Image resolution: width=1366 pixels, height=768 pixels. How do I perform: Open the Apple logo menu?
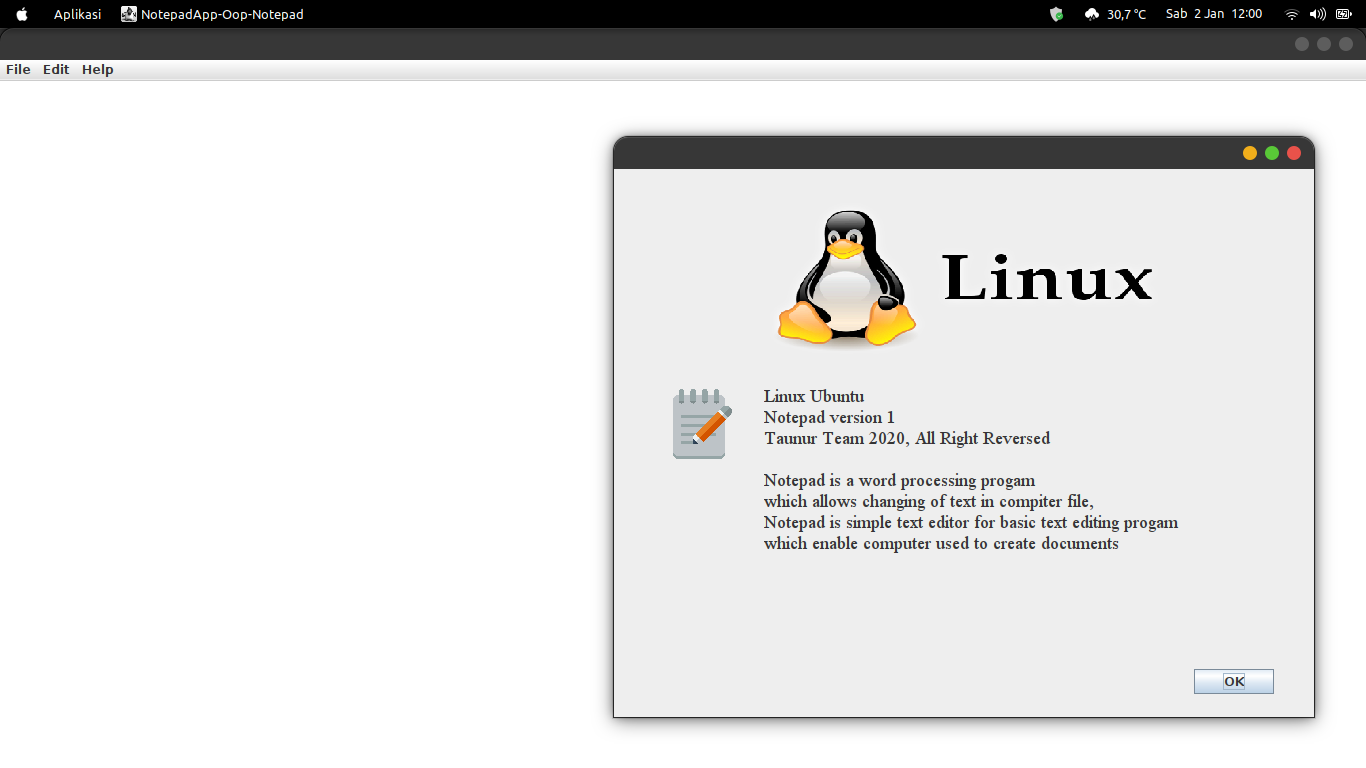21,14
